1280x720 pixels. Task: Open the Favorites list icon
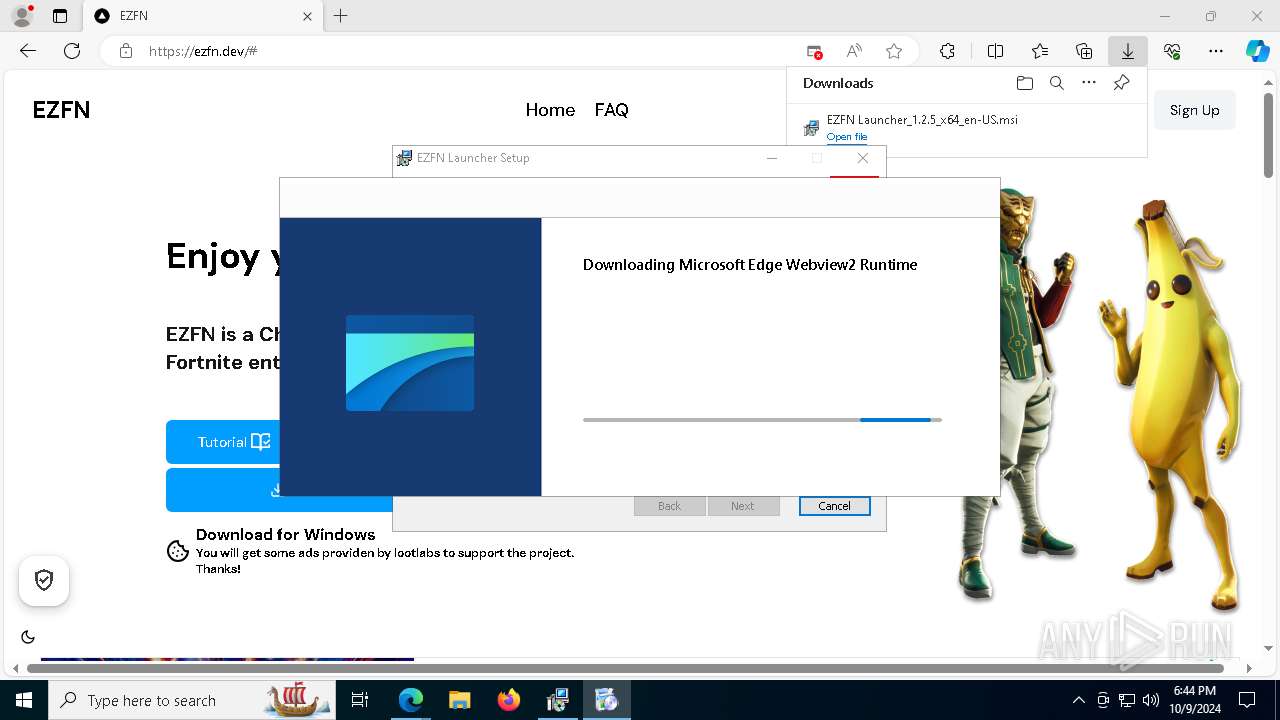[1040, 51]
